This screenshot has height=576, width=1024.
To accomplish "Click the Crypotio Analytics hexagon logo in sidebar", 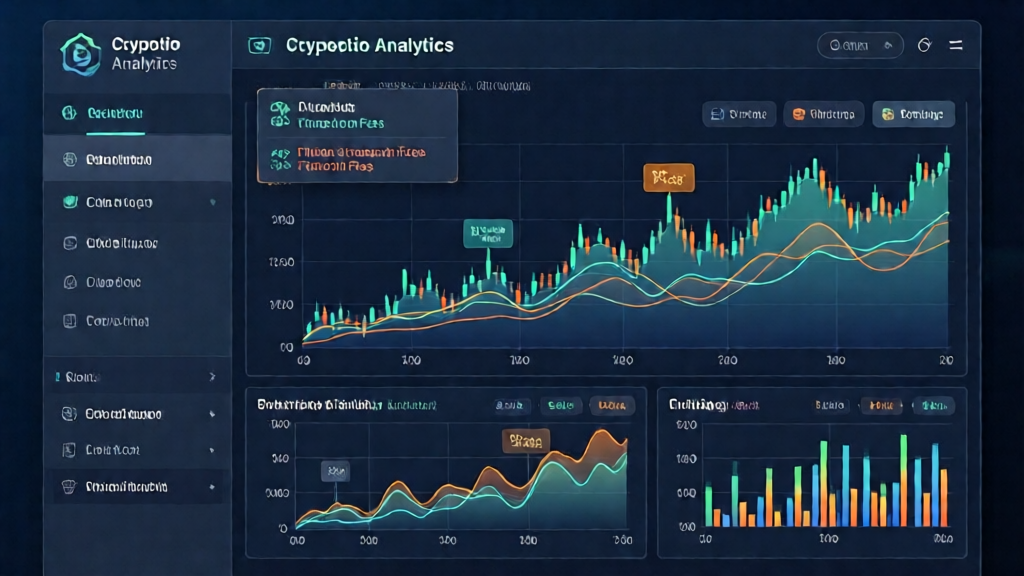I will (81, 55).
